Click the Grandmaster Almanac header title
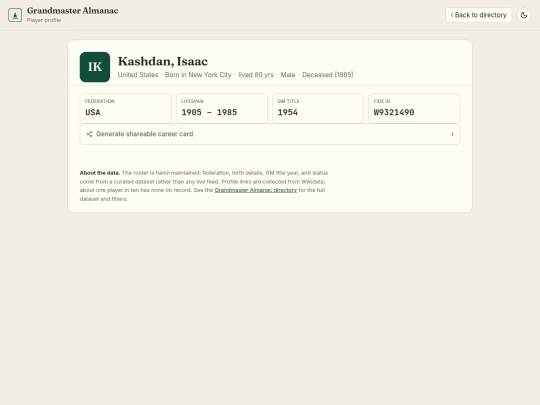The image size is (540, 405). coord(73,11)
